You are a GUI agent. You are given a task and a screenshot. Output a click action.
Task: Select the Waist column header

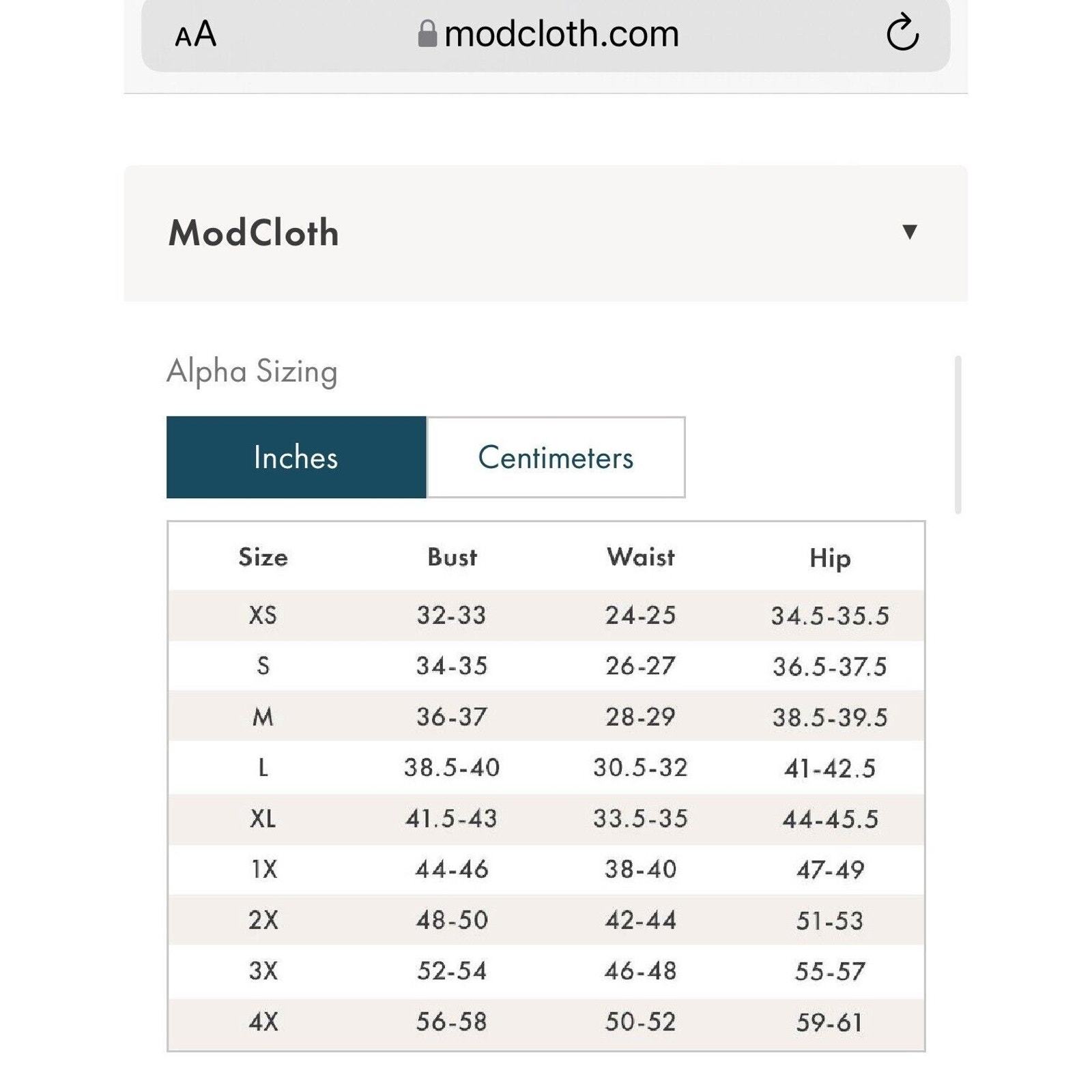640,558
